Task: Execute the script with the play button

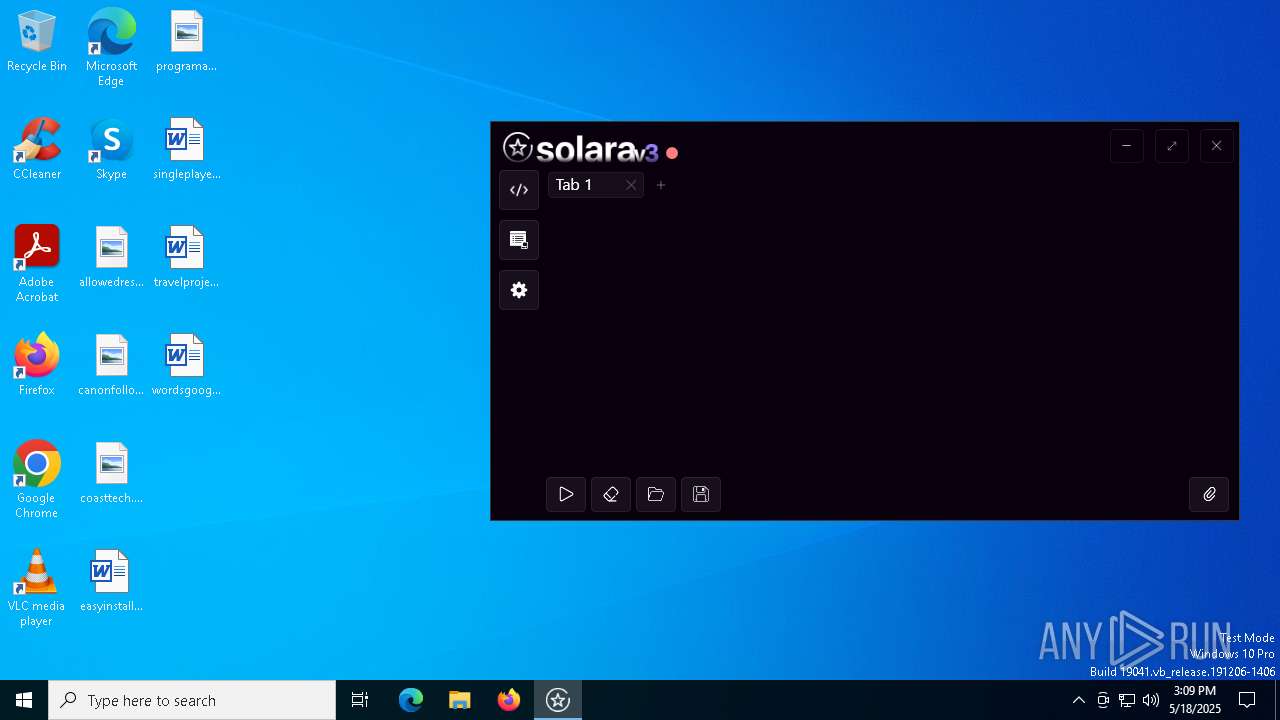Action: click(x=566, y=494)
